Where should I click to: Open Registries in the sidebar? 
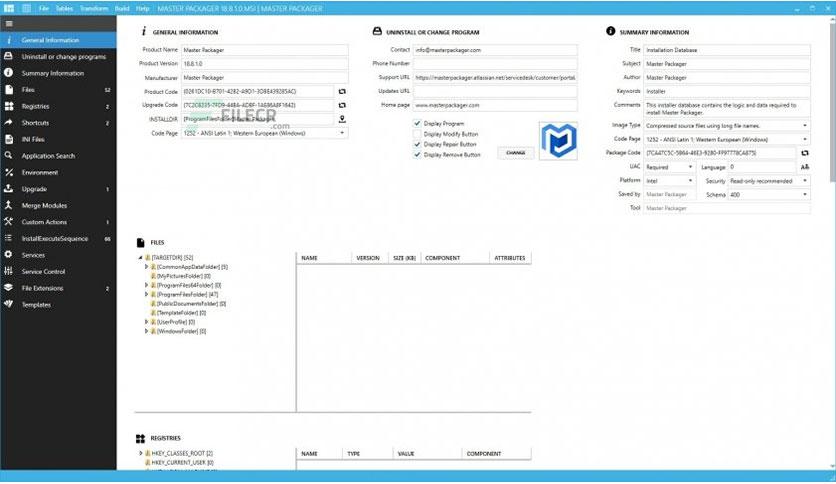[58, 106]
